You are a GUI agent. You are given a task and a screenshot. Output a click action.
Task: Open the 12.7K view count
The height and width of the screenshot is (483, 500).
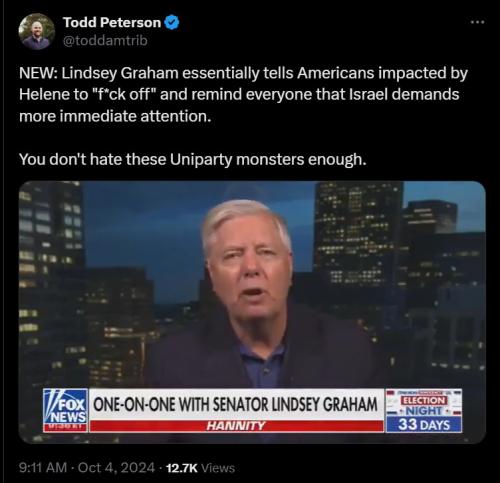[182, 468]
